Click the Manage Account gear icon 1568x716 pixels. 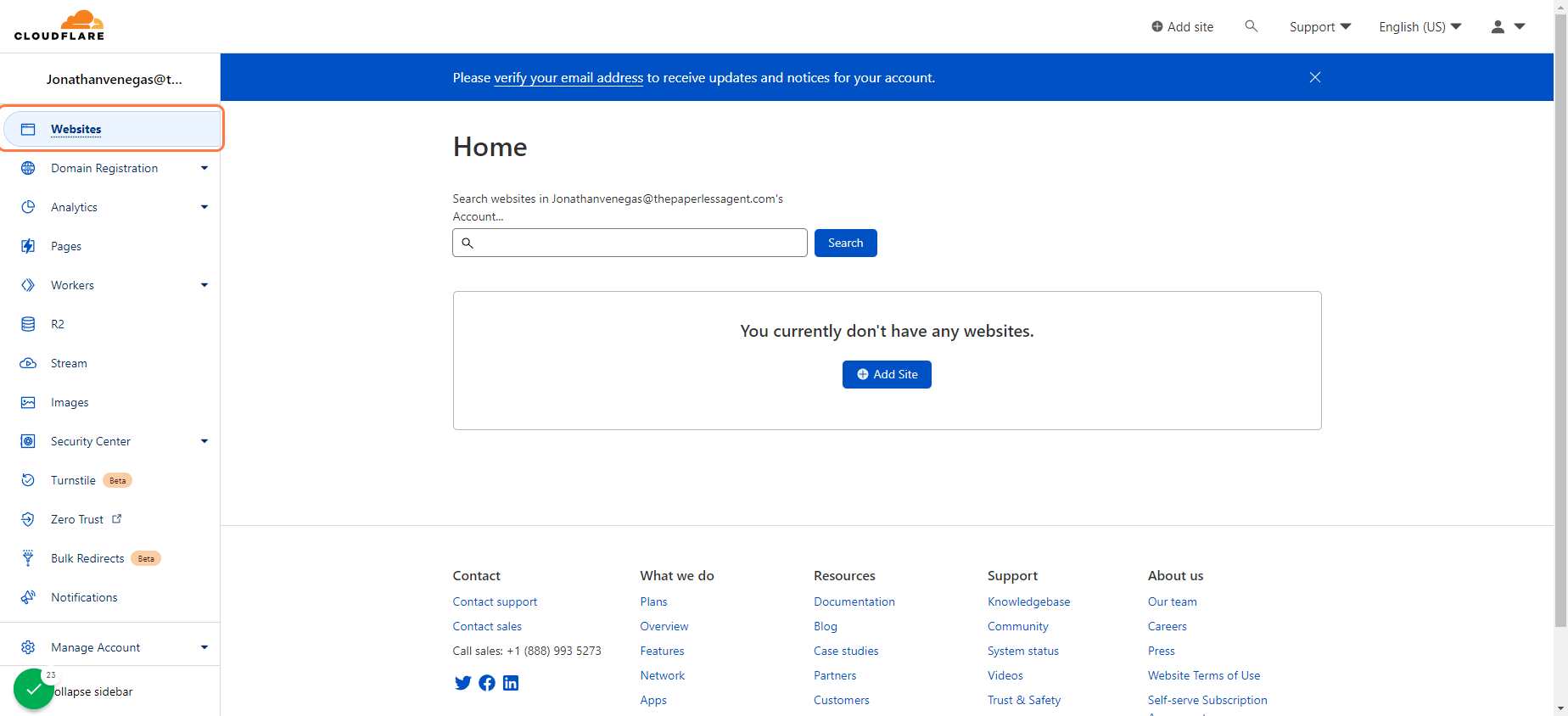pos(28,647)
